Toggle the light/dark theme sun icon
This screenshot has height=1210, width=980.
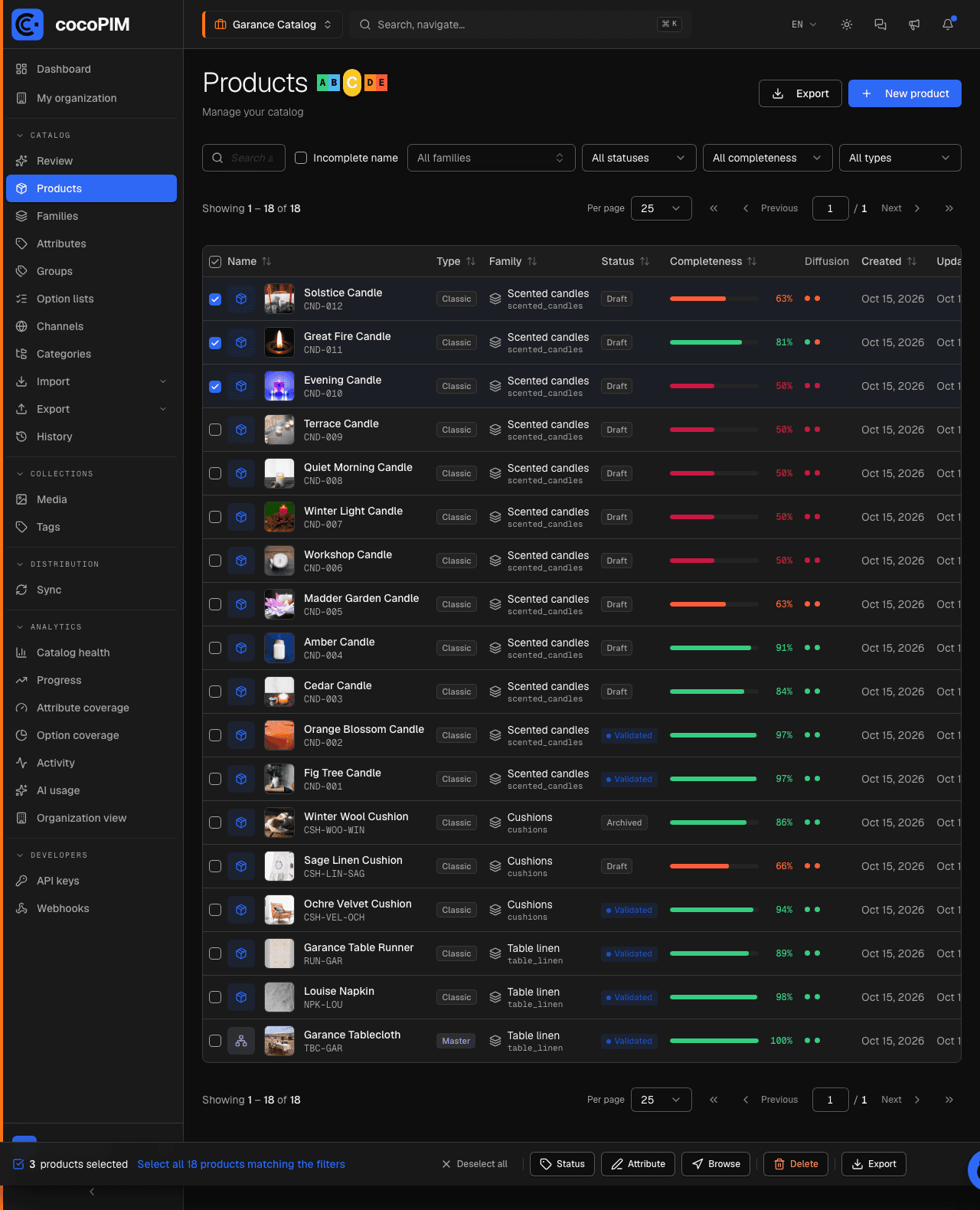(847, 25)
